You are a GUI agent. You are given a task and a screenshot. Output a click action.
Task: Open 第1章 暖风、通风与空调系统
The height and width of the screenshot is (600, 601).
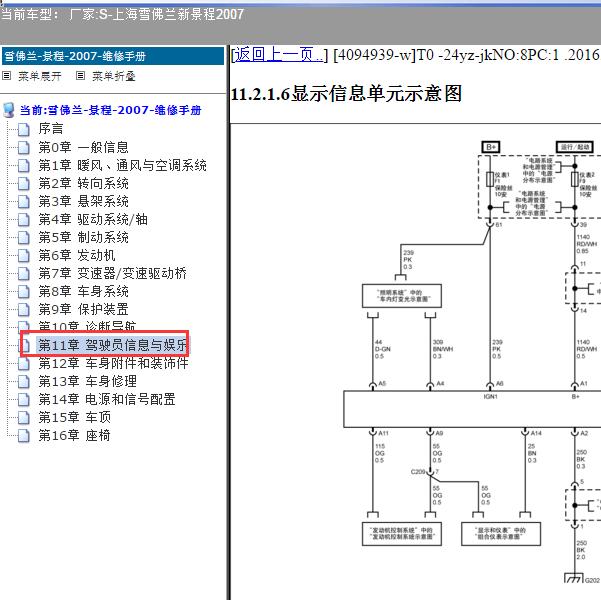click(122, 165)
